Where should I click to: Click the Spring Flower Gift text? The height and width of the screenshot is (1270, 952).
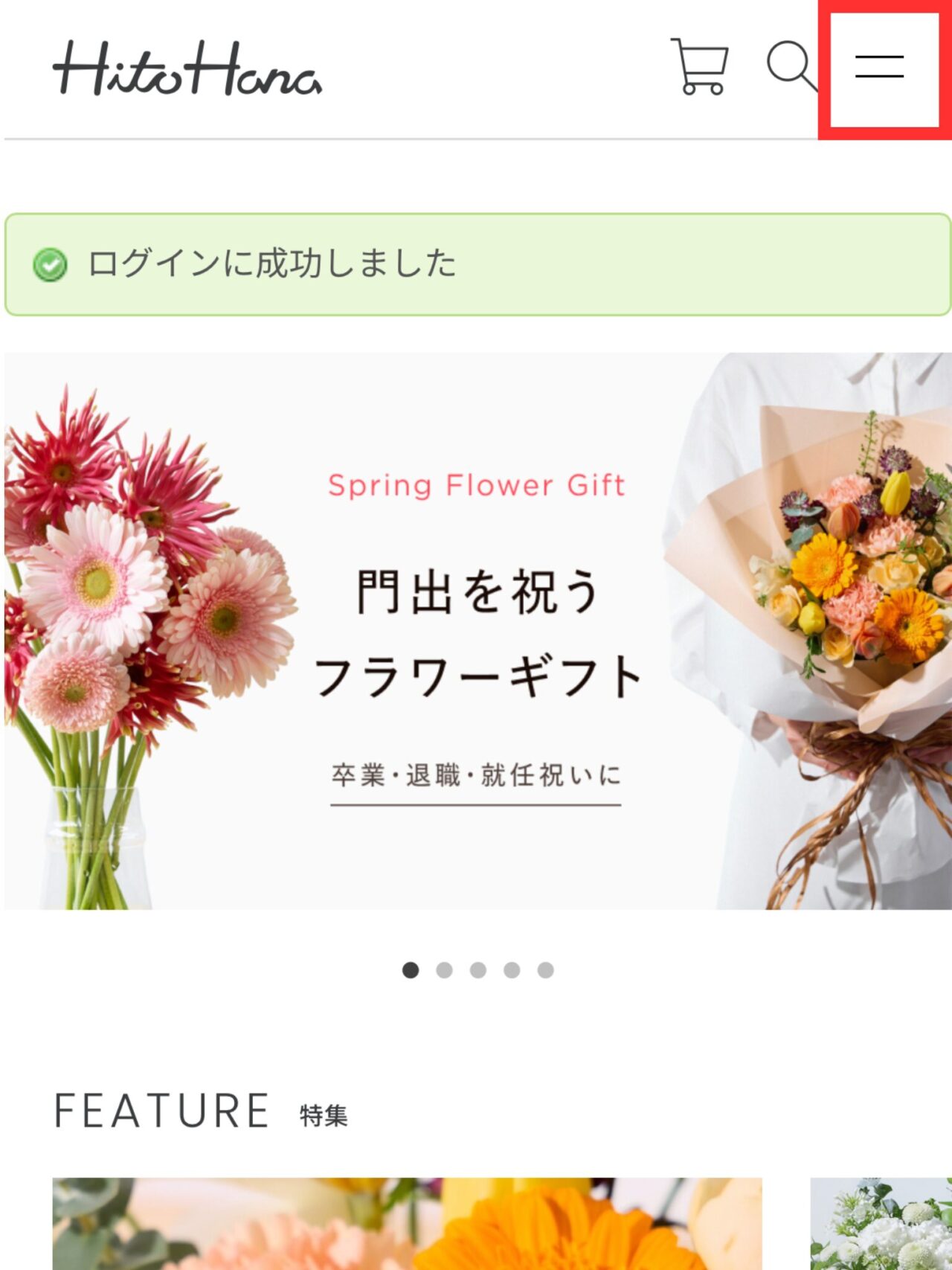[x=477, y=486]
